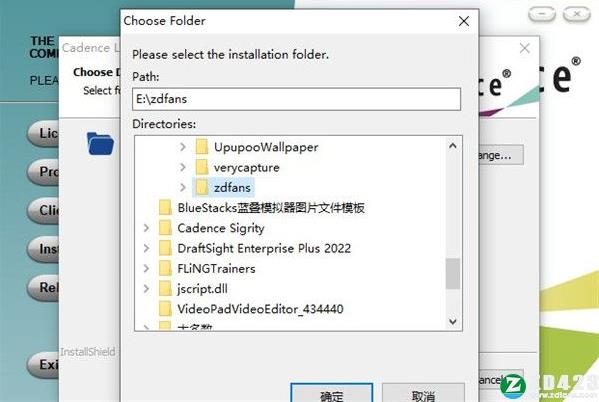Click the directory list scroll up arrow
599x402 pixels.
tap(453, 146)
